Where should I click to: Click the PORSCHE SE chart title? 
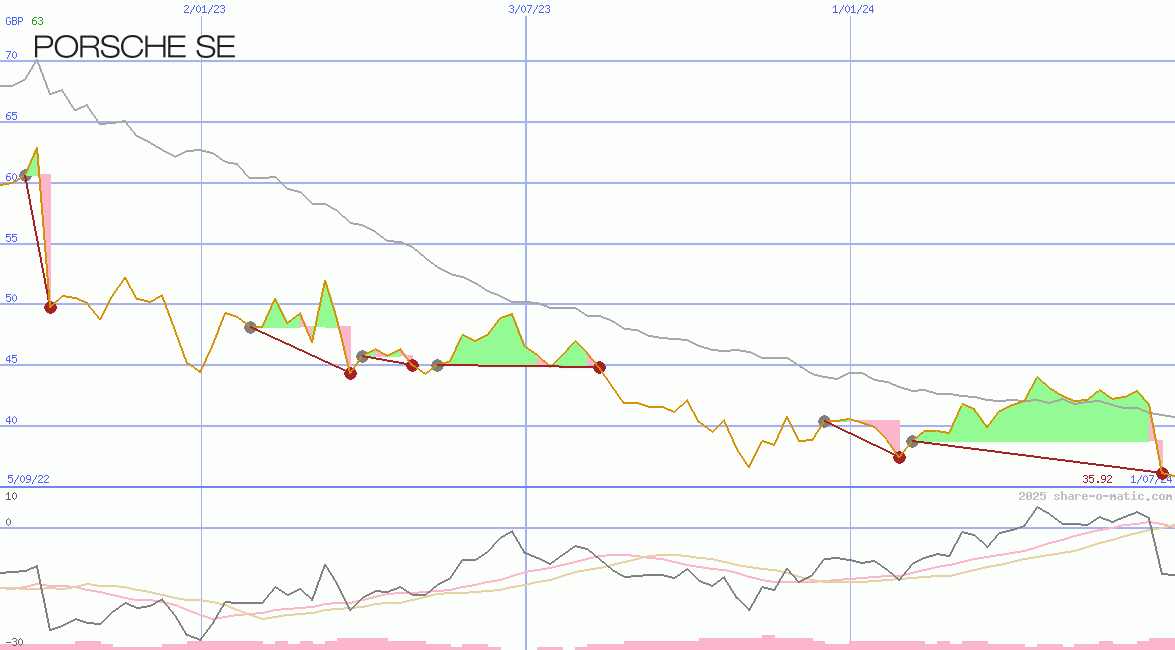pyautogui.click(x=135, y=46)
